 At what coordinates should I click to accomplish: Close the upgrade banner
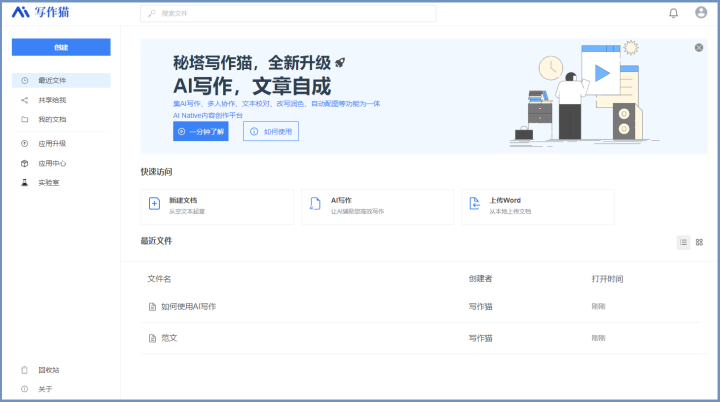(x=699, y=48)
